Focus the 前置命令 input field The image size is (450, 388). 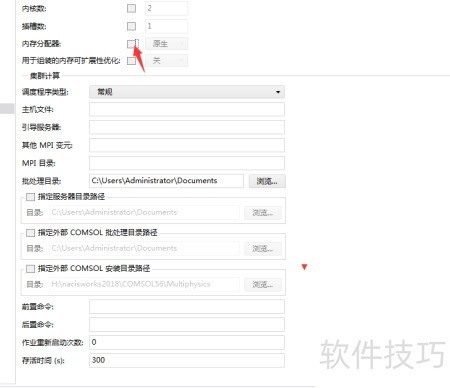187,307
